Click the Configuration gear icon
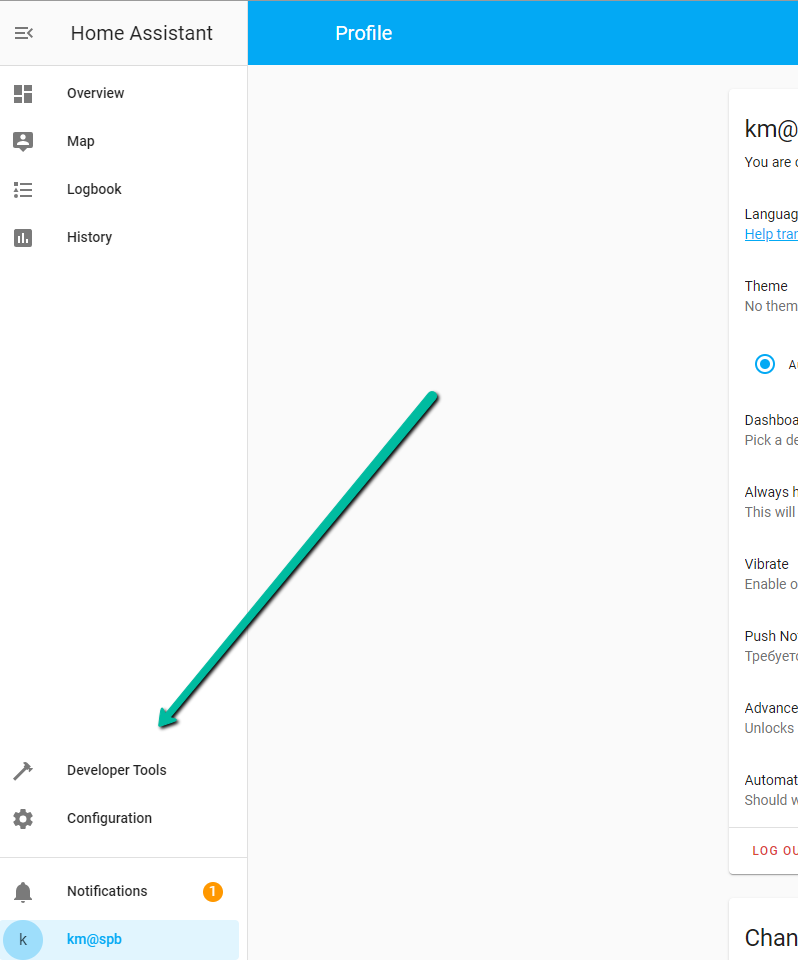This screenshot has width=798, height=960. [23, 818]
